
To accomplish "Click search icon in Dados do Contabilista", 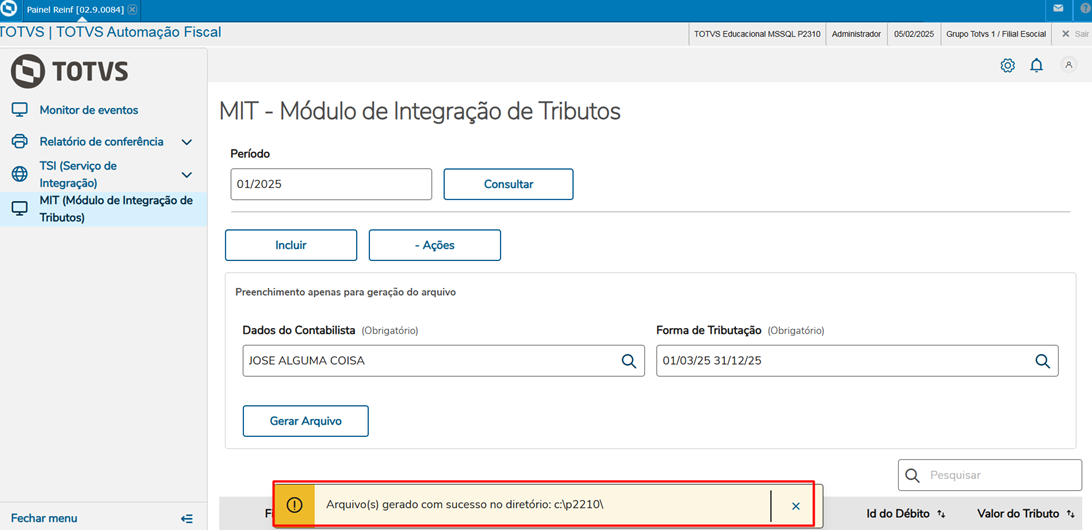I will (x=628, y=361).
